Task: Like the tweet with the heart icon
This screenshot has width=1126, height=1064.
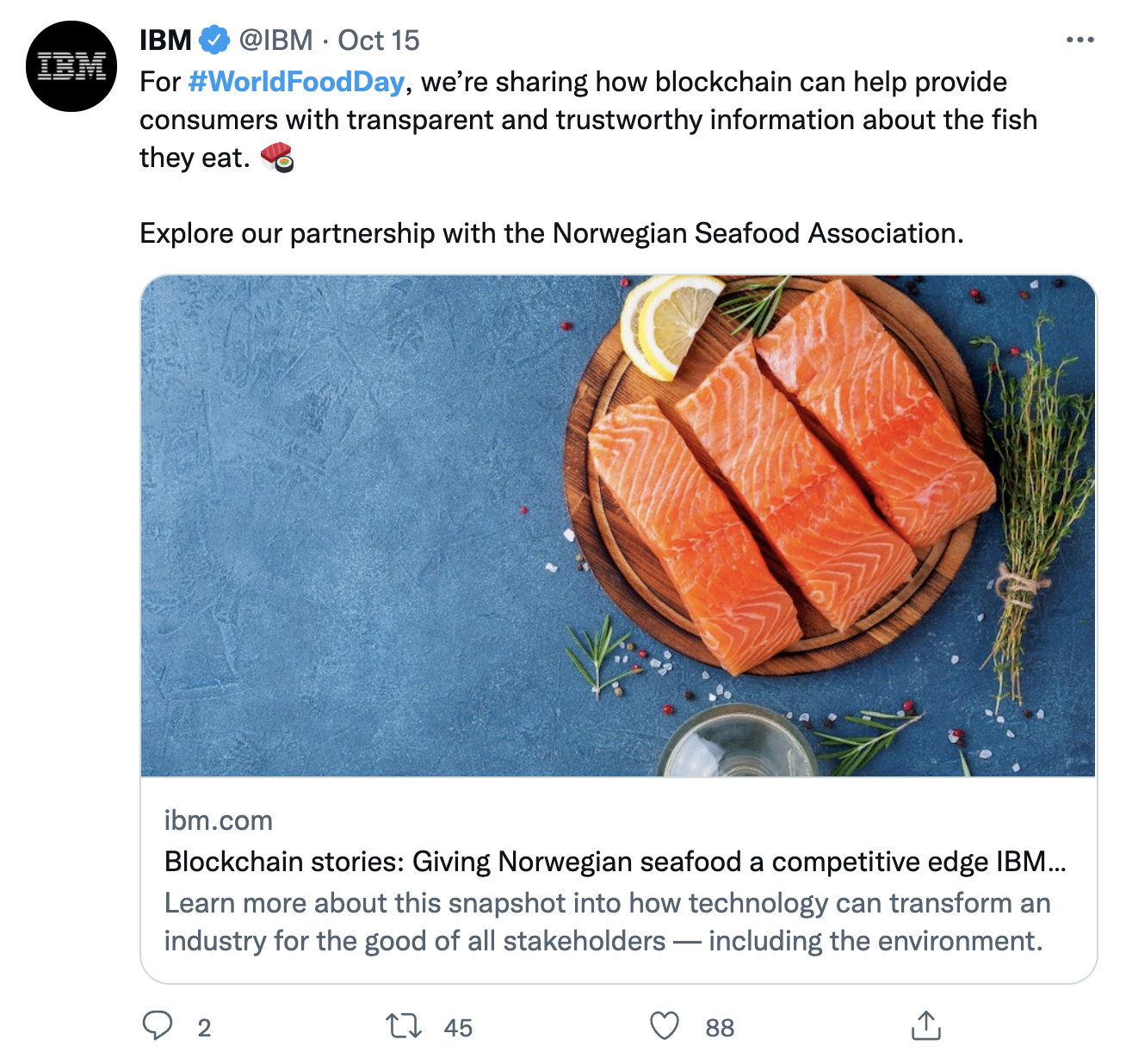Action: tap(665, 1026)
